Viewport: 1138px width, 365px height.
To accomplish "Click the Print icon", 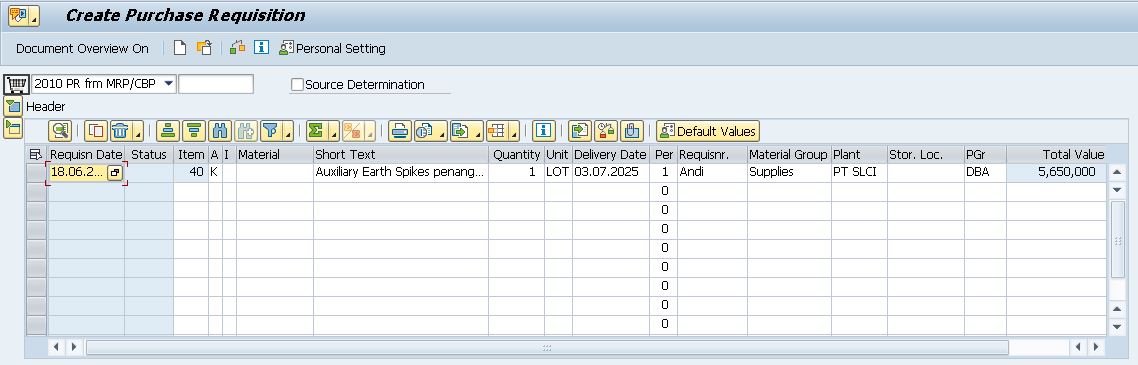I will click(x=399, y=131).
